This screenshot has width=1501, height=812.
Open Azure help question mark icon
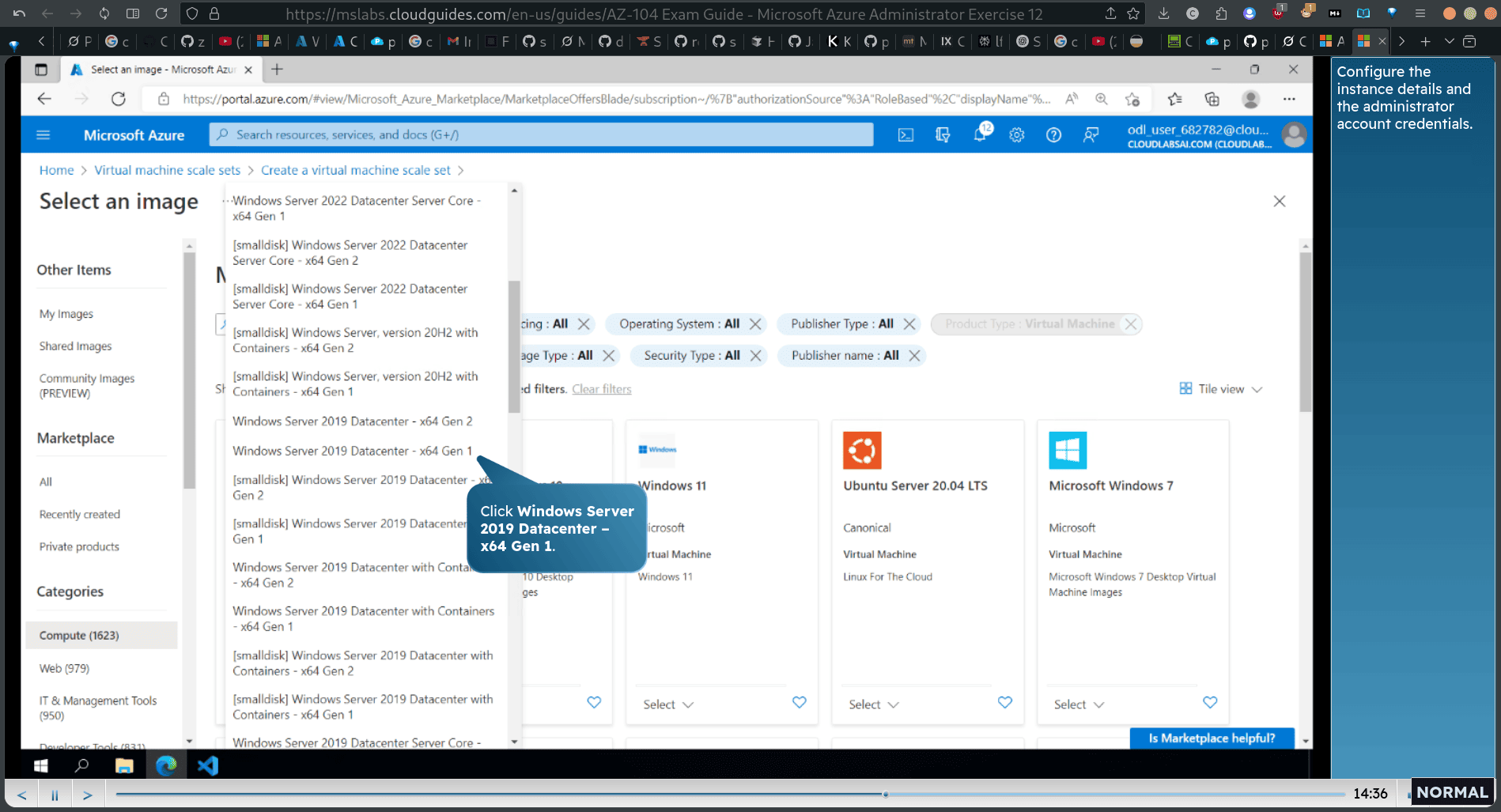[x=1053, y=135]
